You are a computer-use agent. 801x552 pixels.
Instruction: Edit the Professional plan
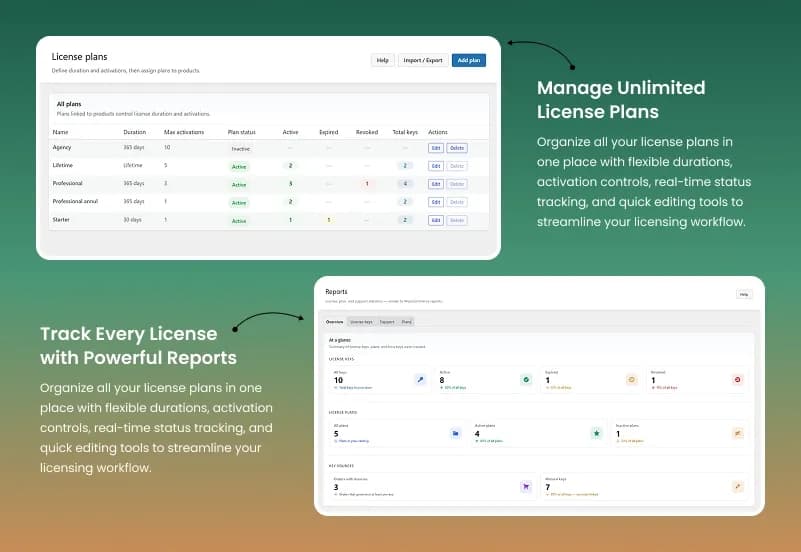pyautogui.click(x=436, y=184)
